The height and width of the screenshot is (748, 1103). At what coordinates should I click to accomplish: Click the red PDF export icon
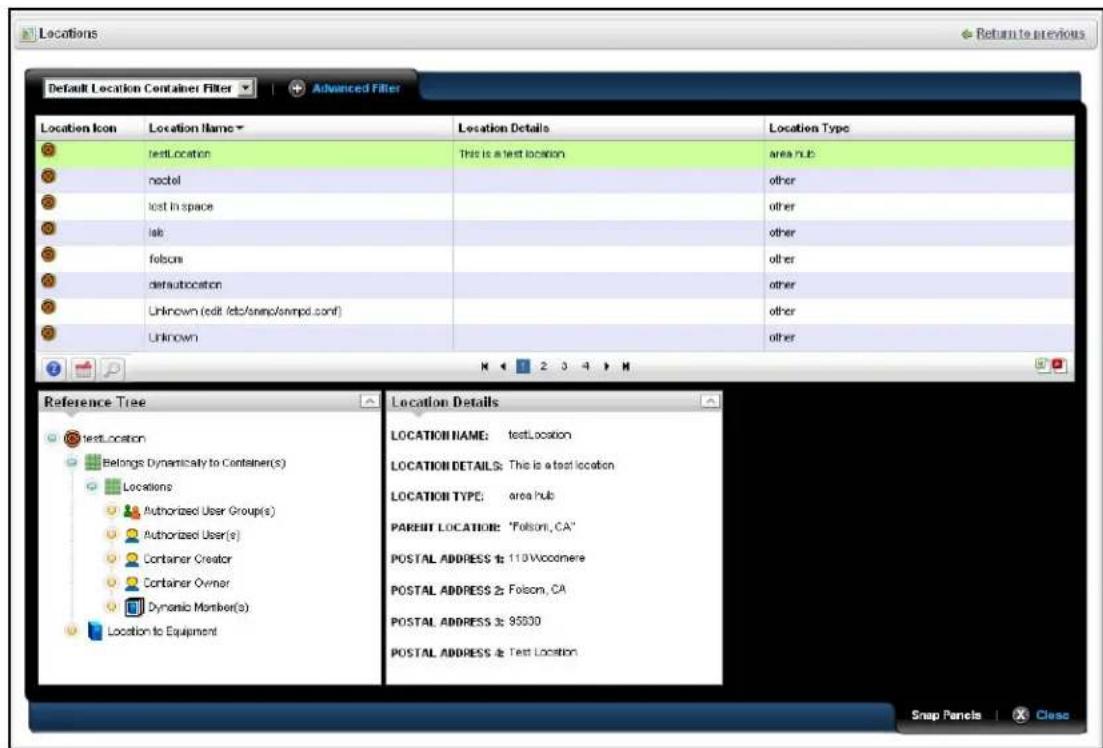click(x=1058, y=365)
